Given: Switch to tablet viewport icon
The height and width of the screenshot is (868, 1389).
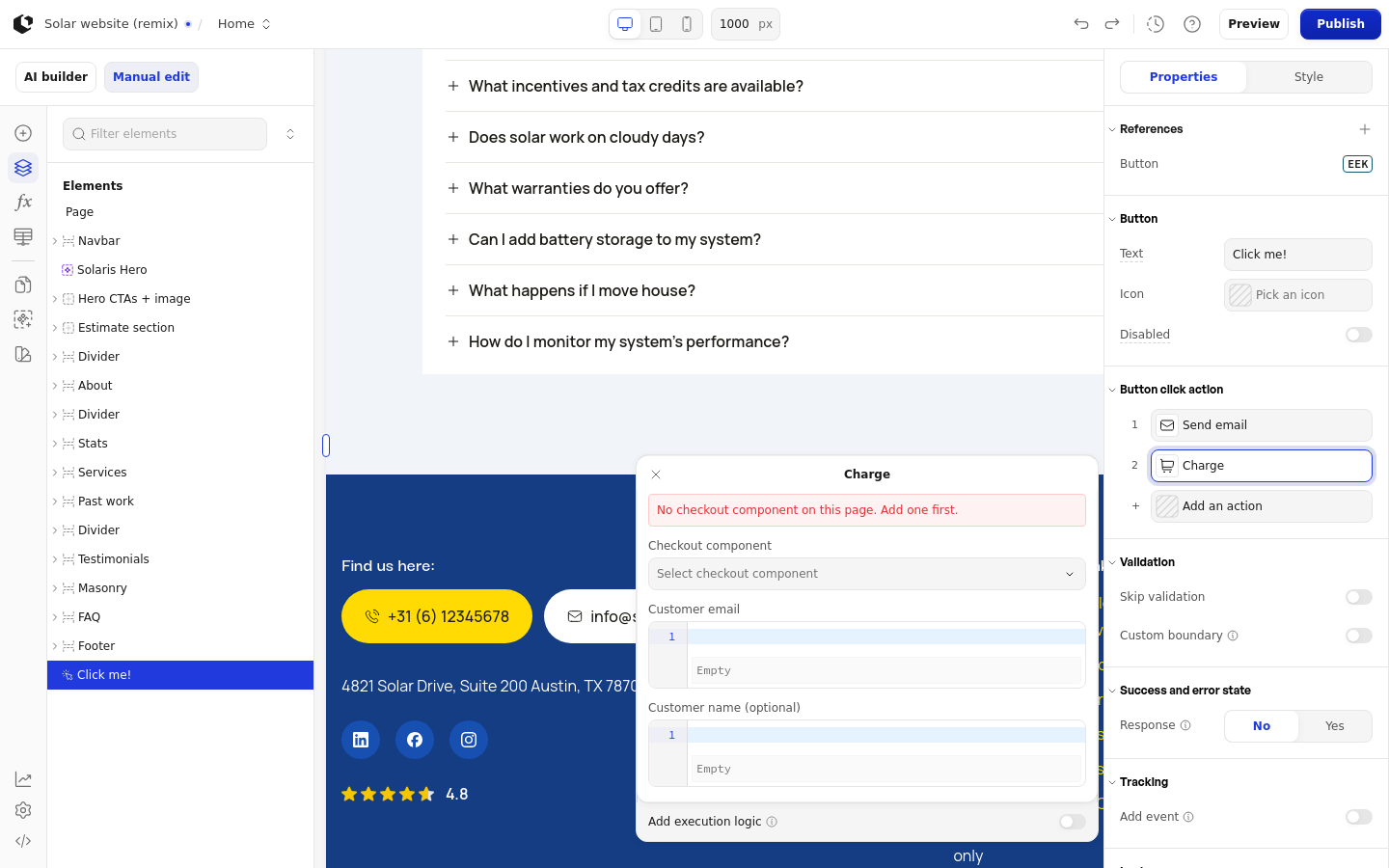Looking at the screenshot, I should click(656, 24).
